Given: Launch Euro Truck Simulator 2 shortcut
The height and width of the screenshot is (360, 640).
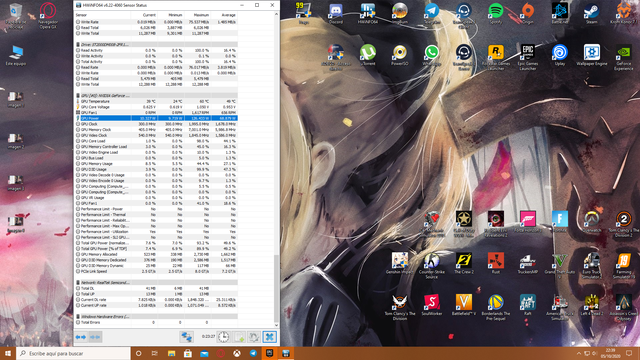Looking at the screenshot, I should [x=591, y=266].
